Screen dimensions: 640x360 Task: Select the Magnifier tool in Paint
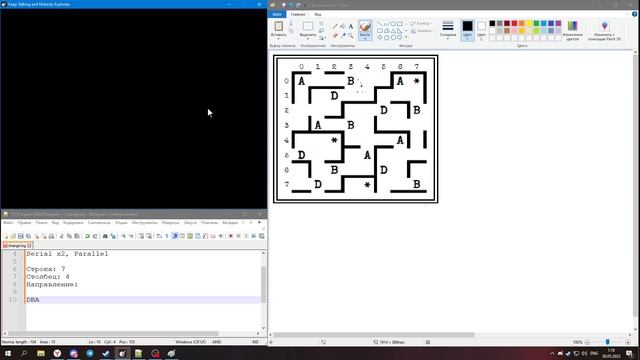(351, 36)
